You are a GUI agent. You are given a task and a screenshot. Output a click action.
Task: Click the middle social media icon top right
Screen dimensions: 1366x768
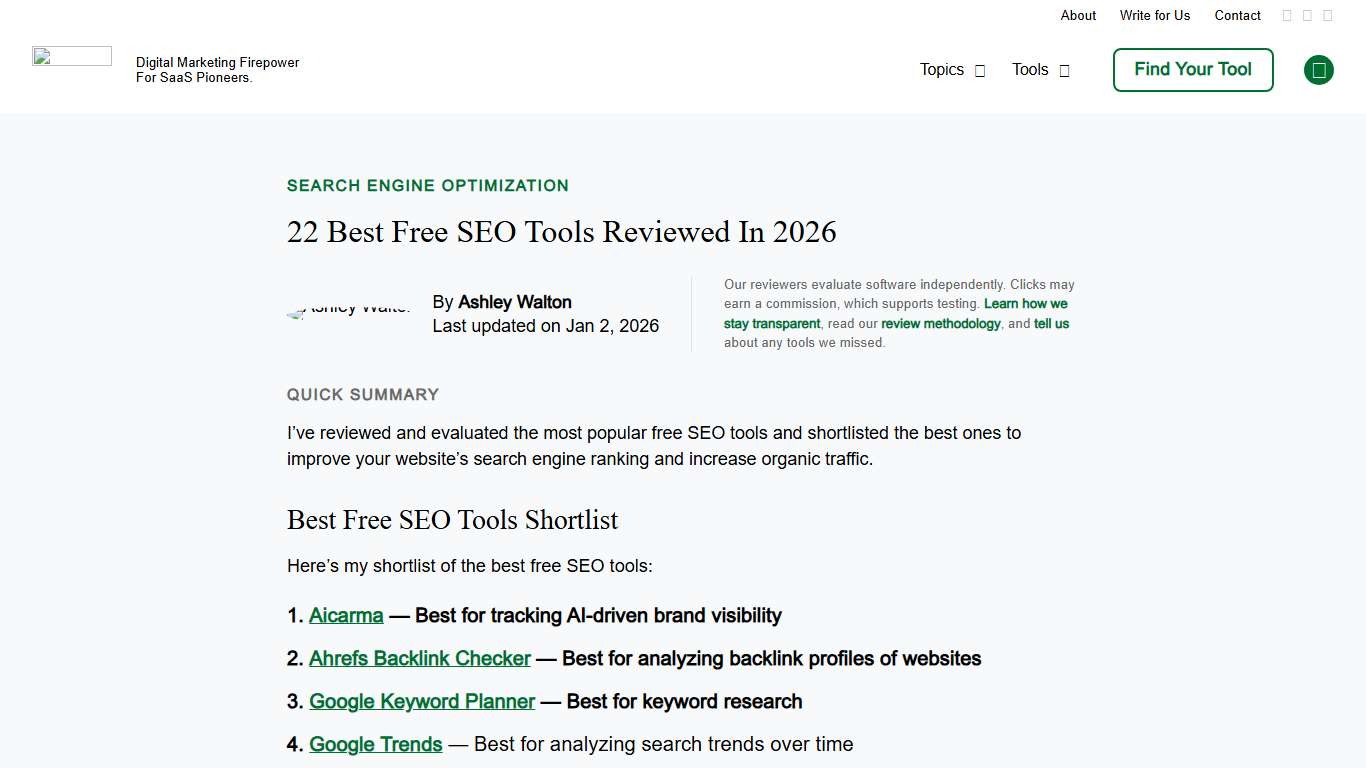(x=1308, y=15)
